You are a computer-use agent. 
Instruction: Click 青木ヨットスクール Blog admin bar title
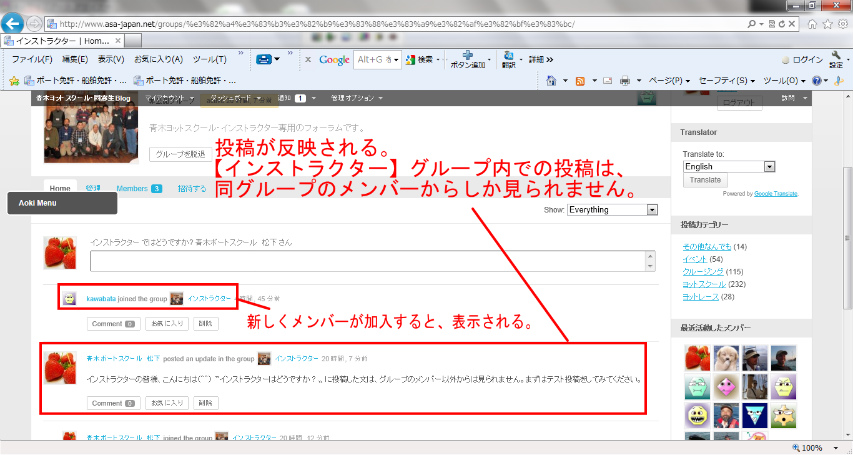click(x=83, y=99)
